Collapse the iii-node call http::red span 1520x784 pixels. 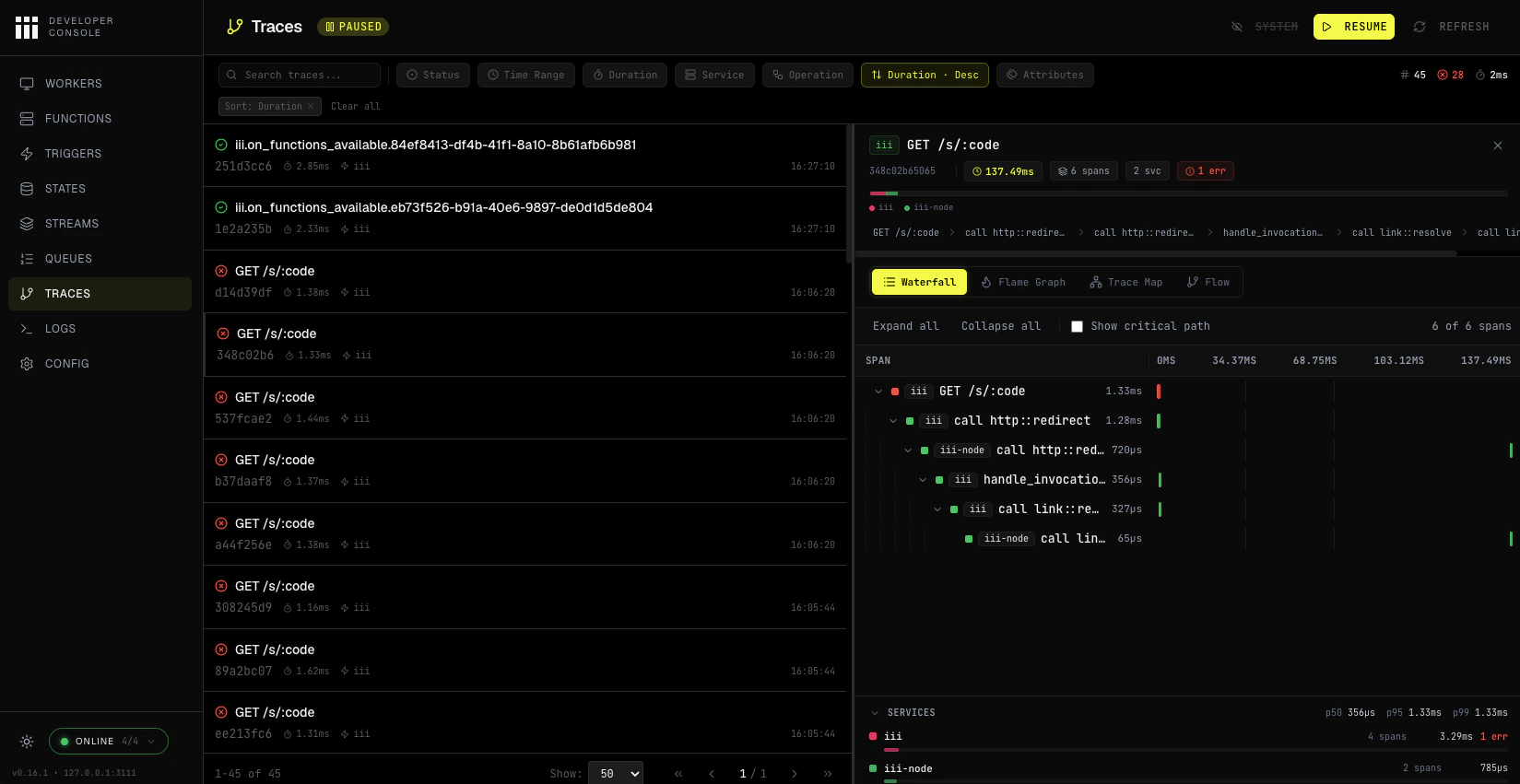coord(908,451)
